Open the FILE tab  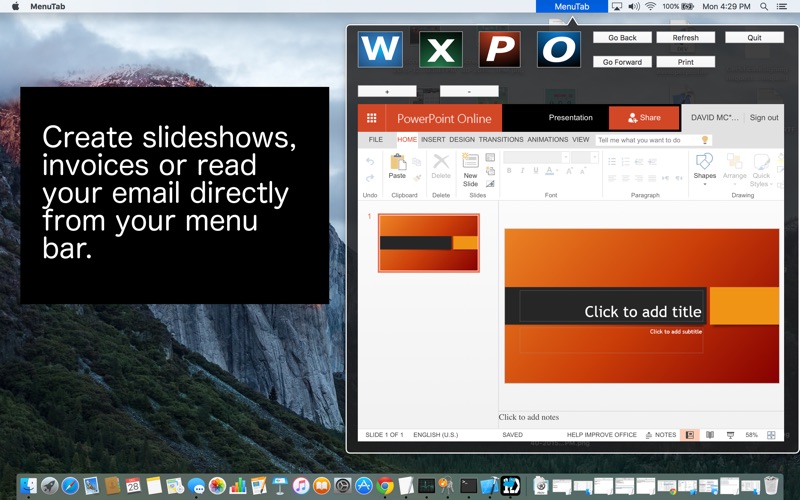(376, 139)
